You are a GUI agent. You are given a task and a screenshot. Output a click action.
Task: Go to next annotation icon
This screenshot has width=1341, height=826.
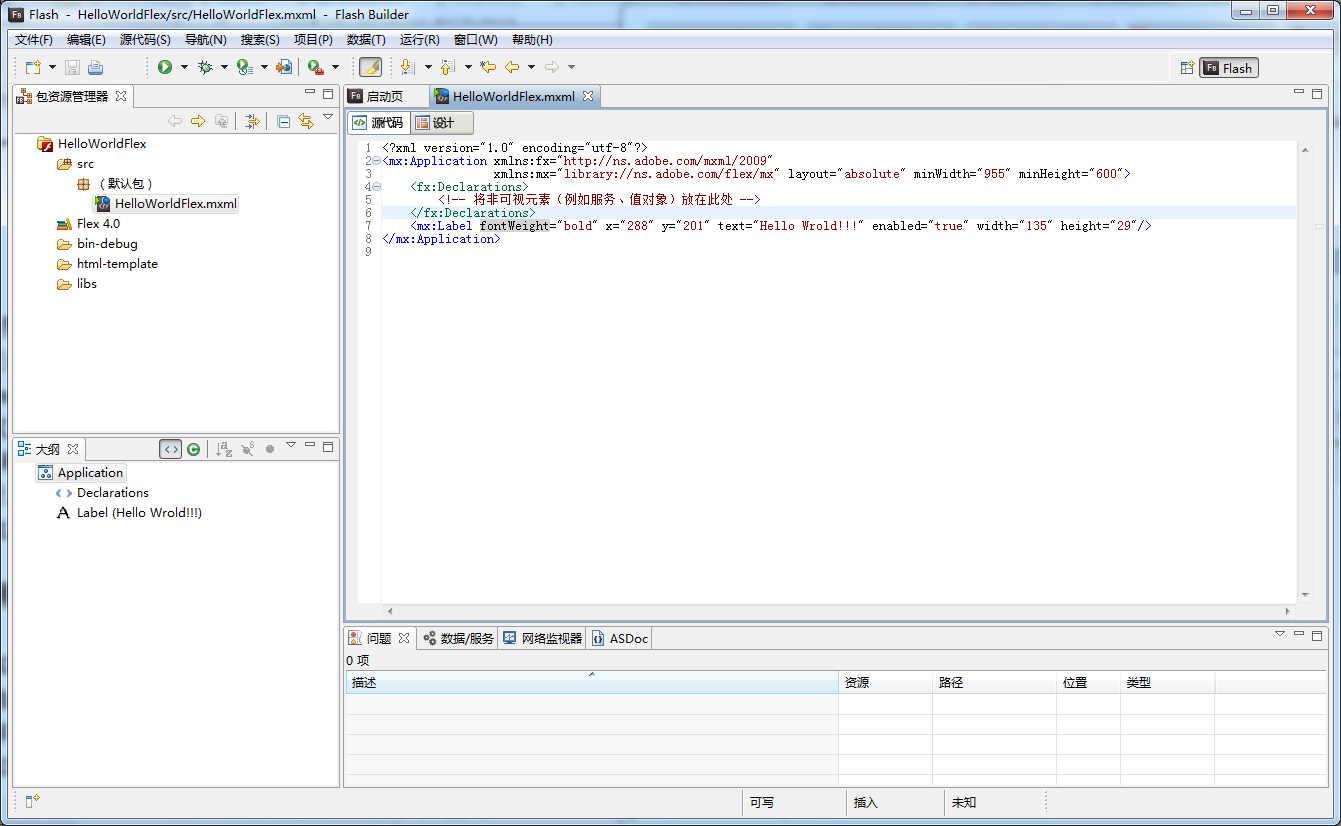coord(408,67)
